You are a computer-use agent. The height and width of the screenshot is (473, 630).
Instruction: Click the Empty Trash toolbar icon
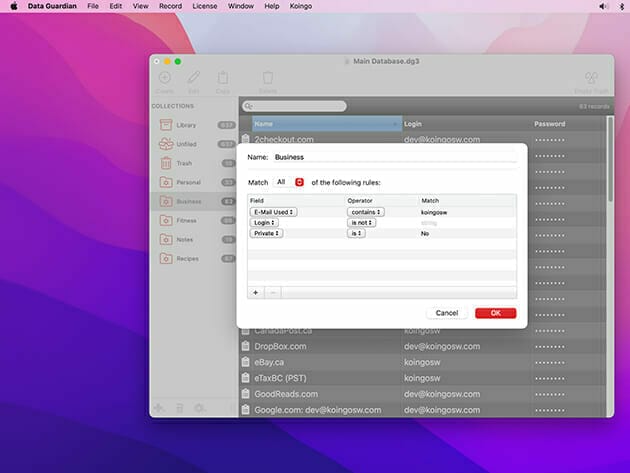591,79
